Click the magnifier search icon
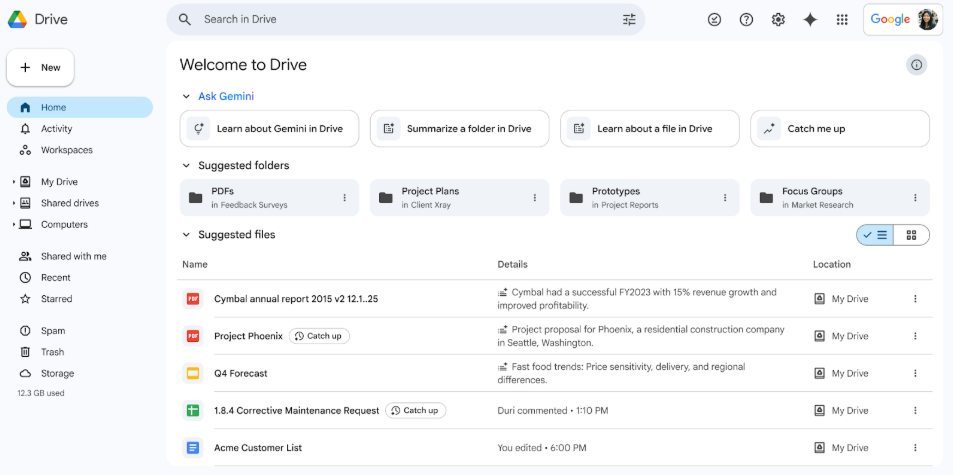The width and height of the screenshot is (953, 475). point(185,19)
